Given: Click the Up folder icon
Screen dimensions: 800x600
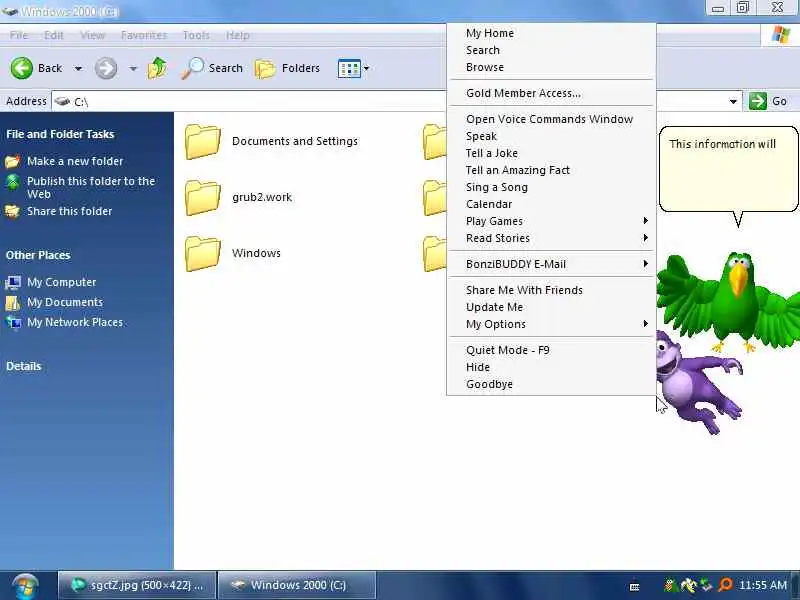Looking at the screenshot, I should coord(157,68).
